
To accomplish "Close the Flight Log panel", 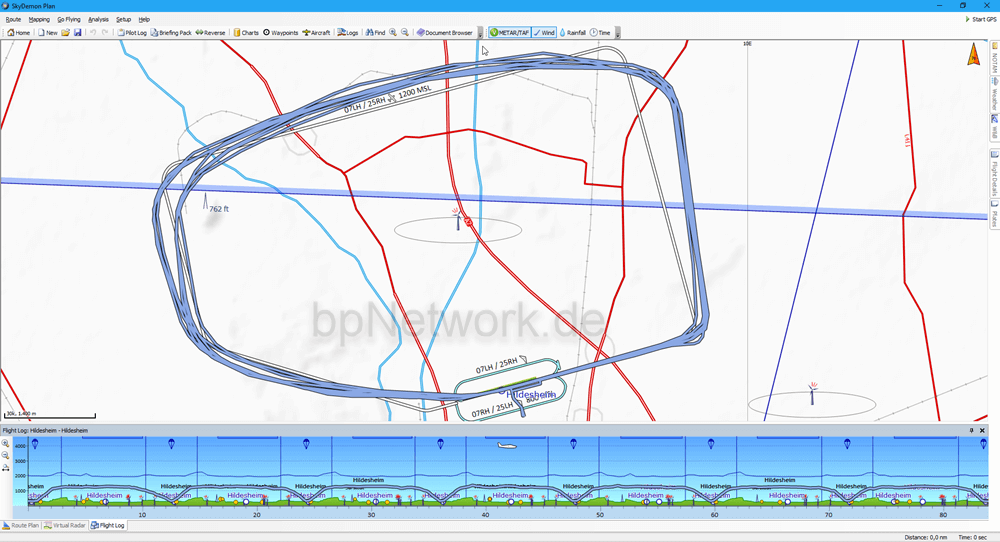I will (x=982, y=430).
